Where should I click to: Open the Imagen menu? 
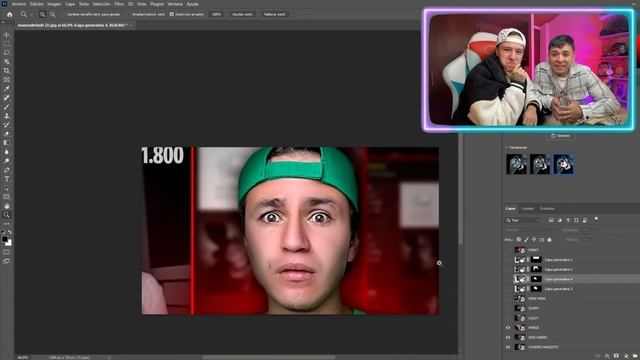pos(54,4)
